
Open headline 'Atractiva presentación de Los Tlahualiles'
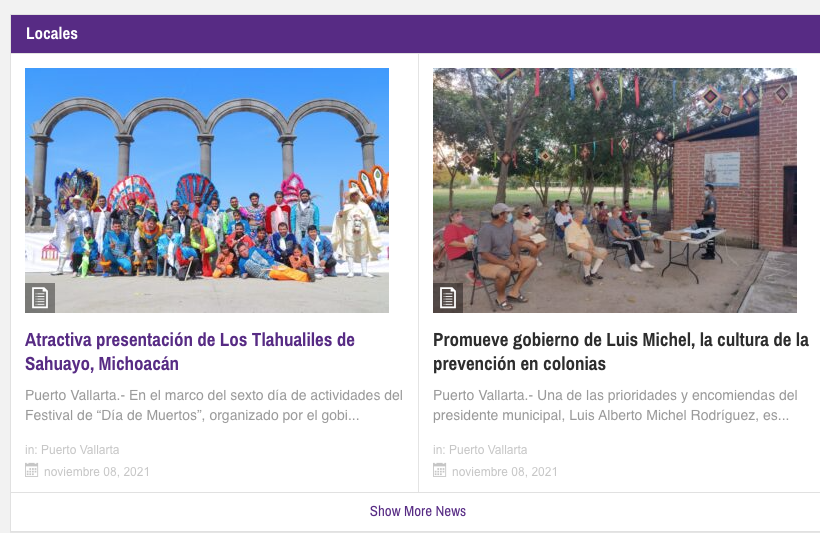pos(190,351)
